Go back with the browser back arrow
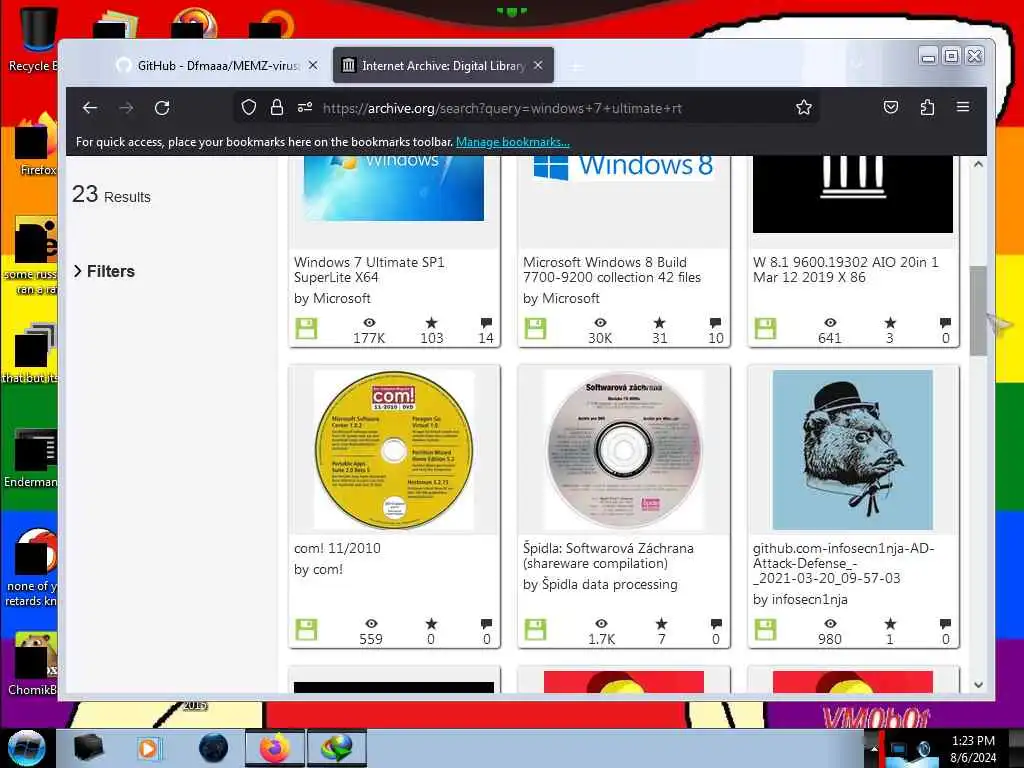This screenshot has width=1024, height=768. point(90,108)
